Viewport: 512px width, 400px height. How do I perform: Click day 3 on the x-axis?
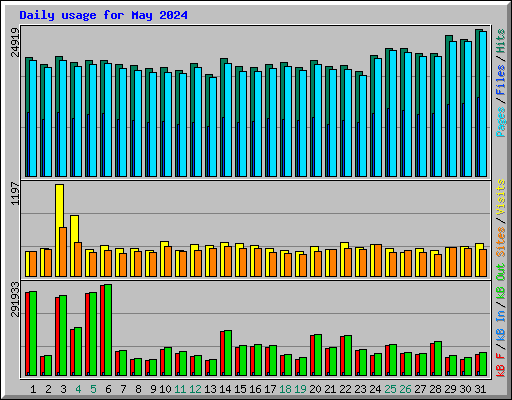click(x=63, y=389)
